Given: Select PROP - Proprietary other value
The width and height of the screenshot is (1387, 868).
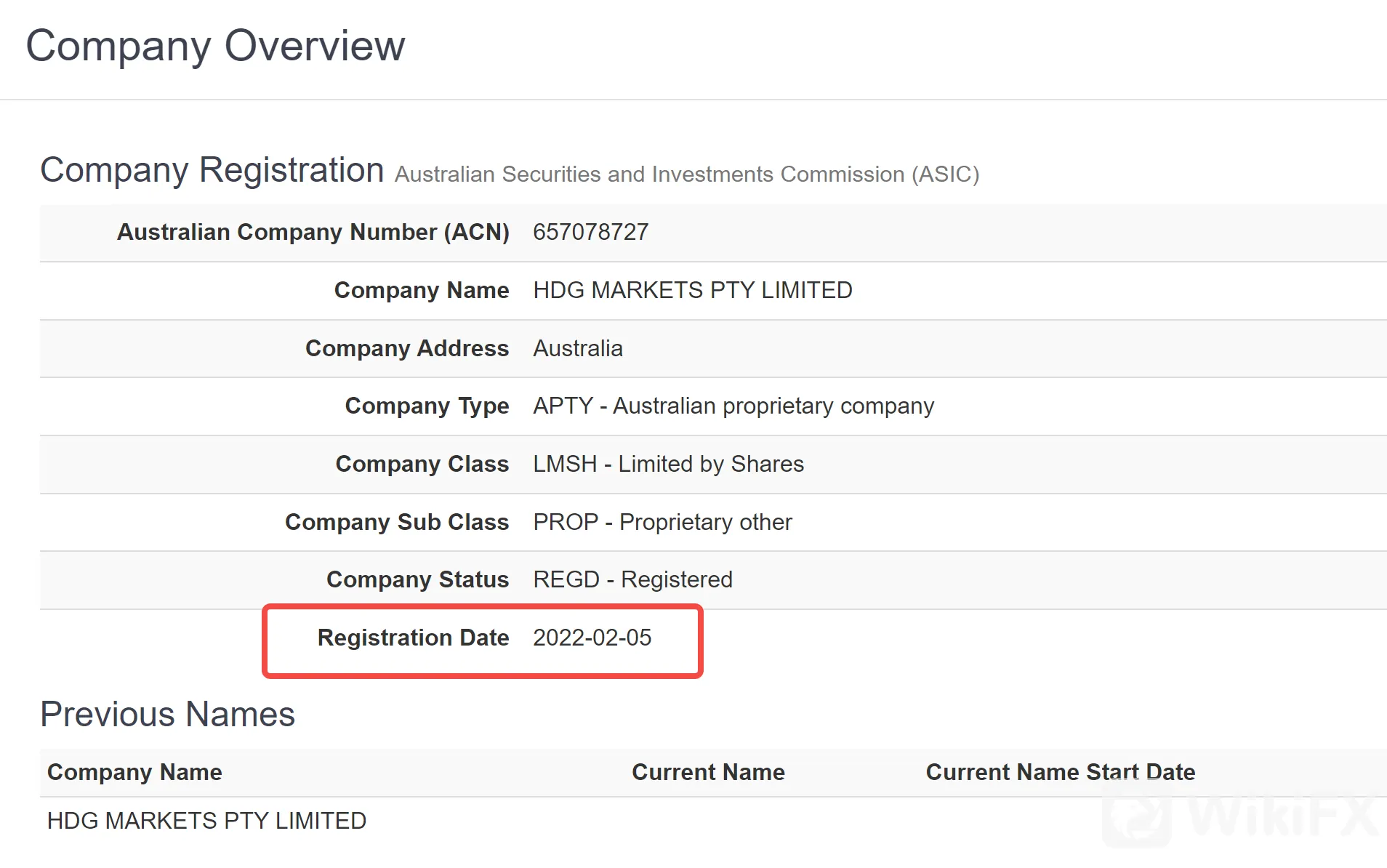Looking at the screenshot, I should click(x=662, y=522).
